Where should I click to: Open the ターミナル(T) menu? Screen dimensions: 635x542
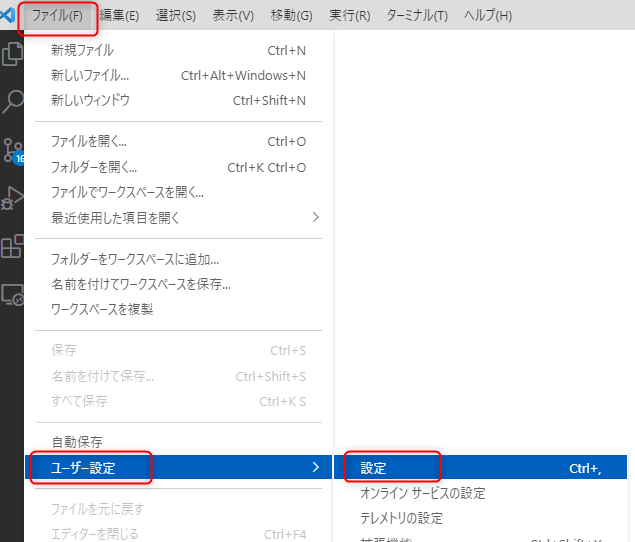(417, 16)
